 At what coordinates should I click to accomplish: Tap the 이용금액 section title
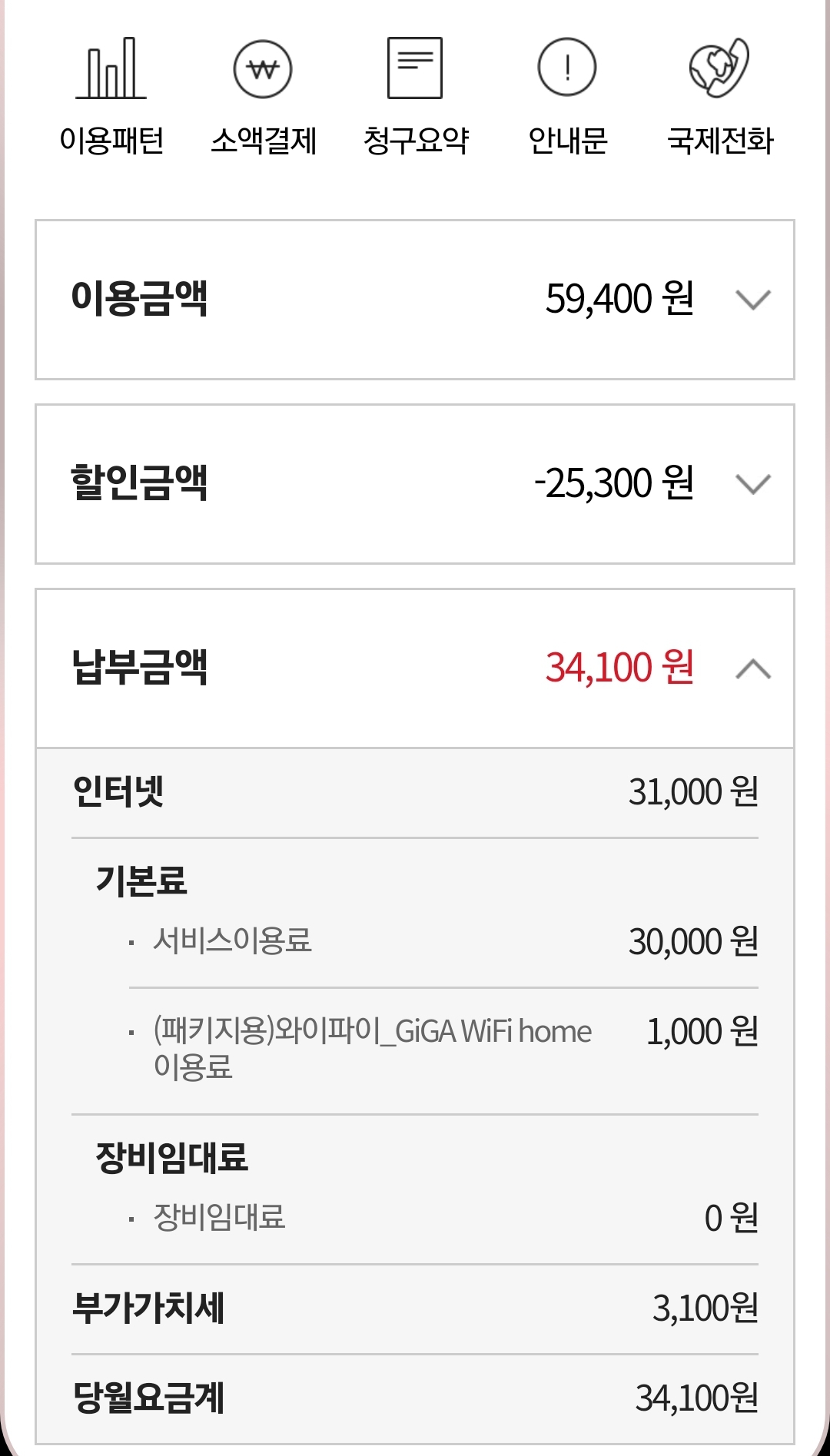[x=139, y=298]
